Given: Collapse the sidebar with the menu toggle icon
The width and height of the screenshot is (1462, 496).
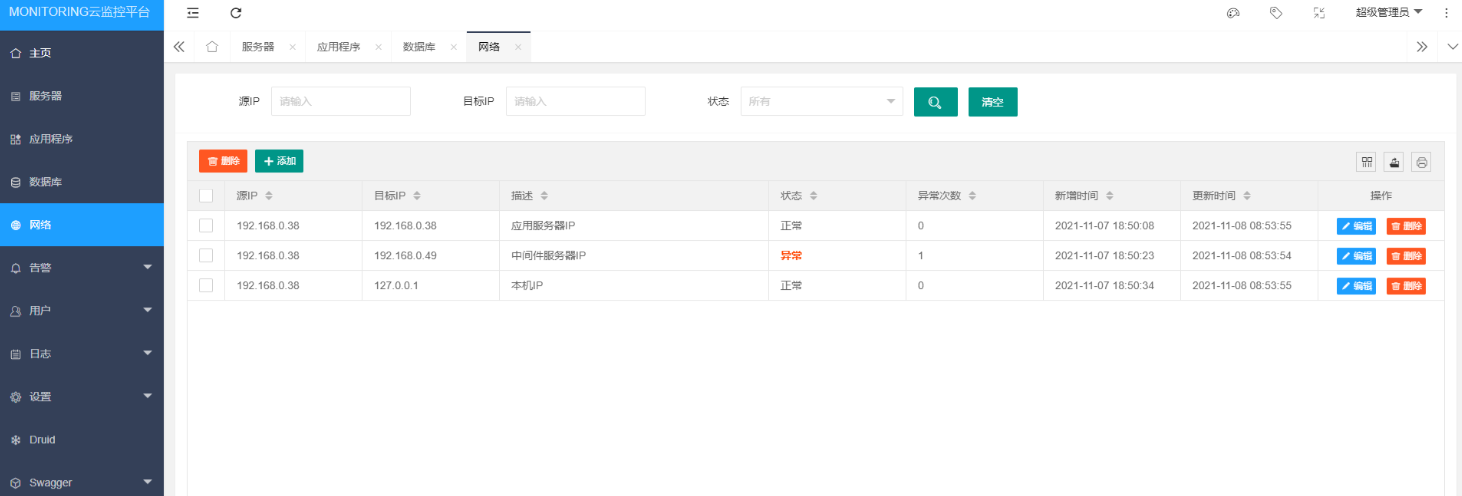Looking at the screenshot, I should click(193, 13).
